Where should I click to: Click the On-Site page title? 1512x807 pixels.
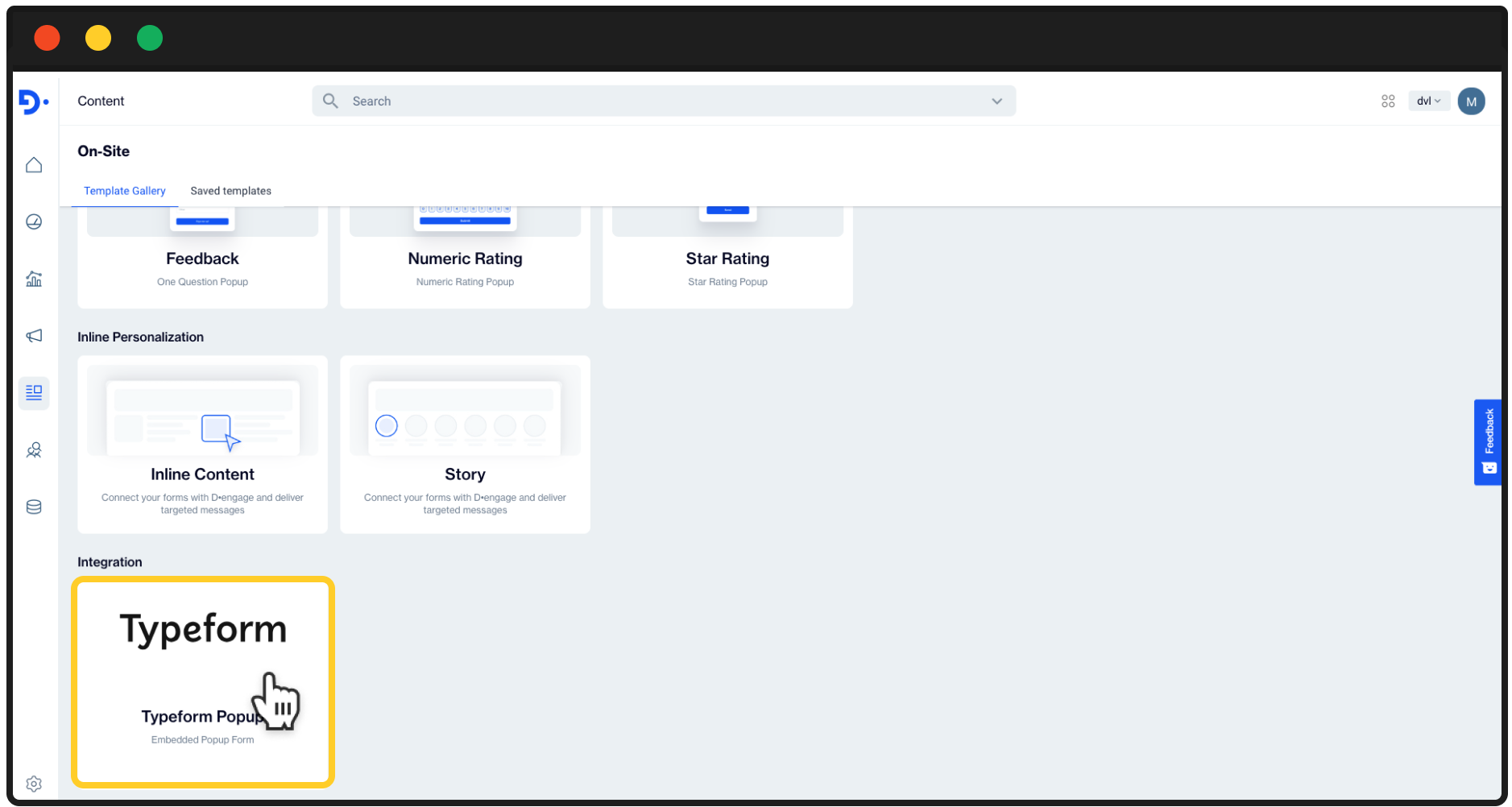tap(103, 151)
